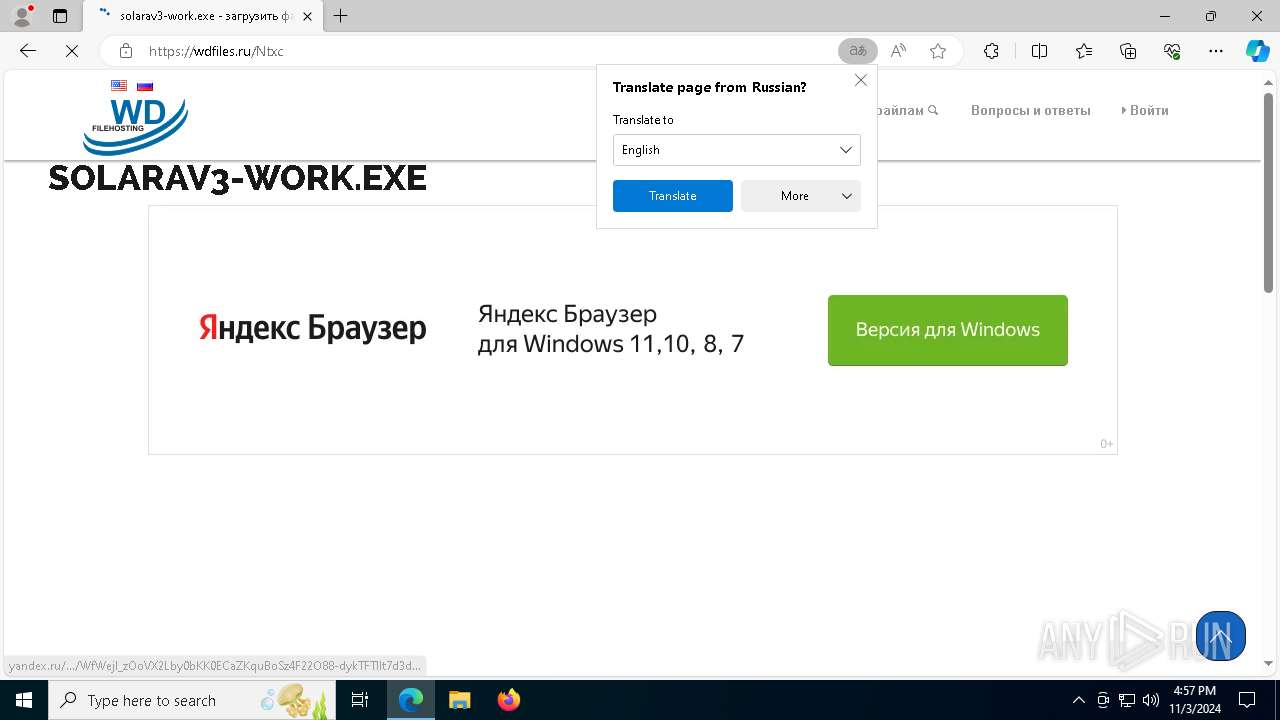The width and height of the screenshot is (1280, 720).
Task: Open File Explorer from taskbar
Action: click(459, 700)
